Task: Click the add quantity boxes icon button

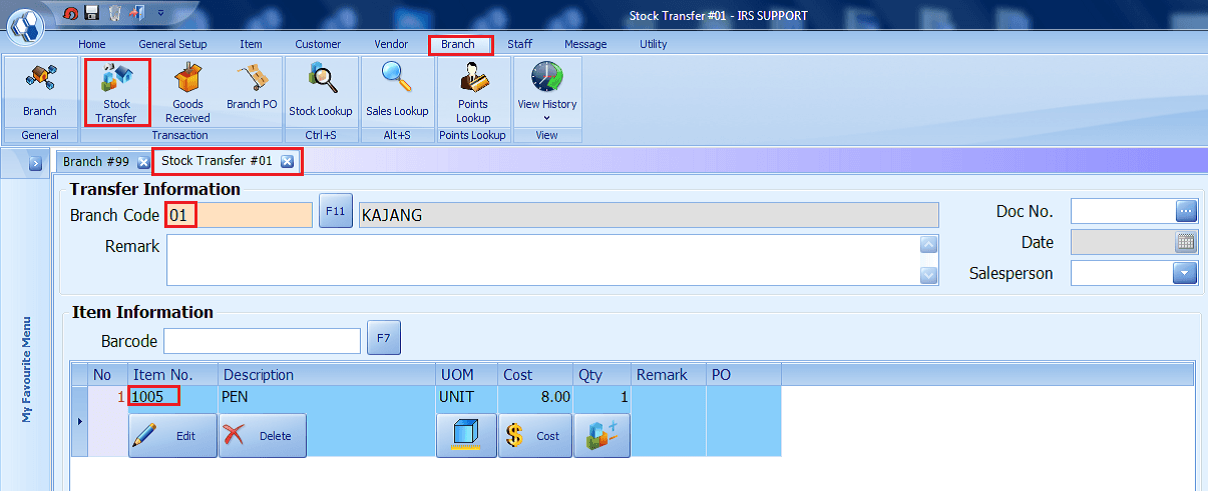Action: pos(602,435)
